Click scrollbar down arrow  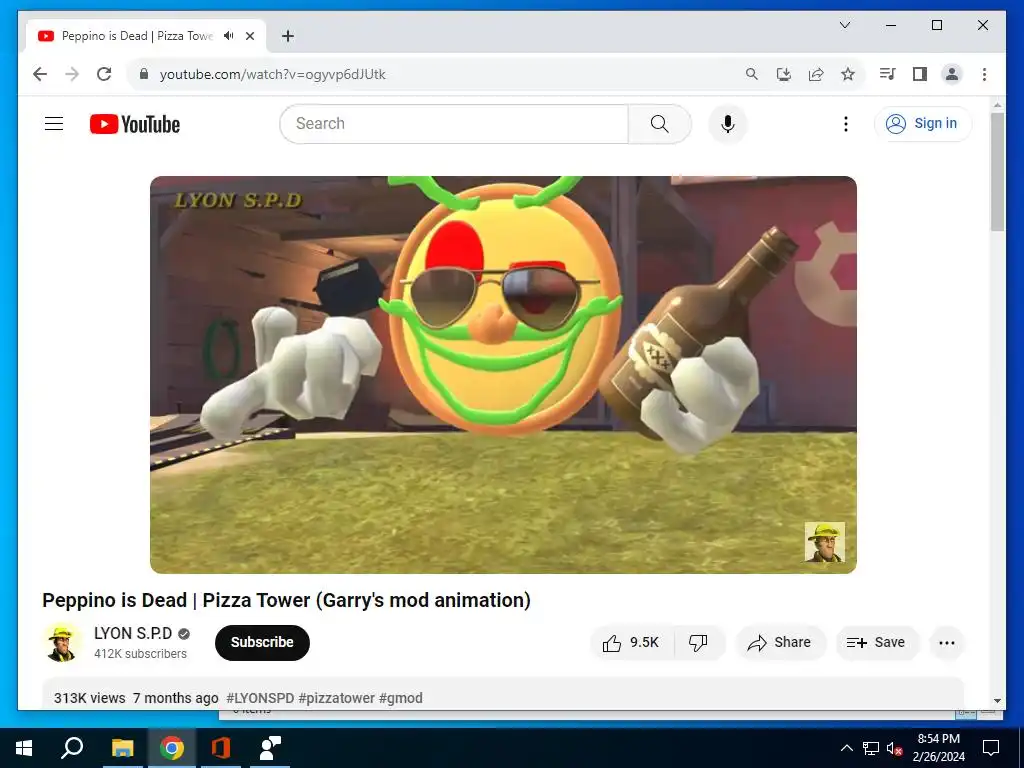click(x=997, y=701)
